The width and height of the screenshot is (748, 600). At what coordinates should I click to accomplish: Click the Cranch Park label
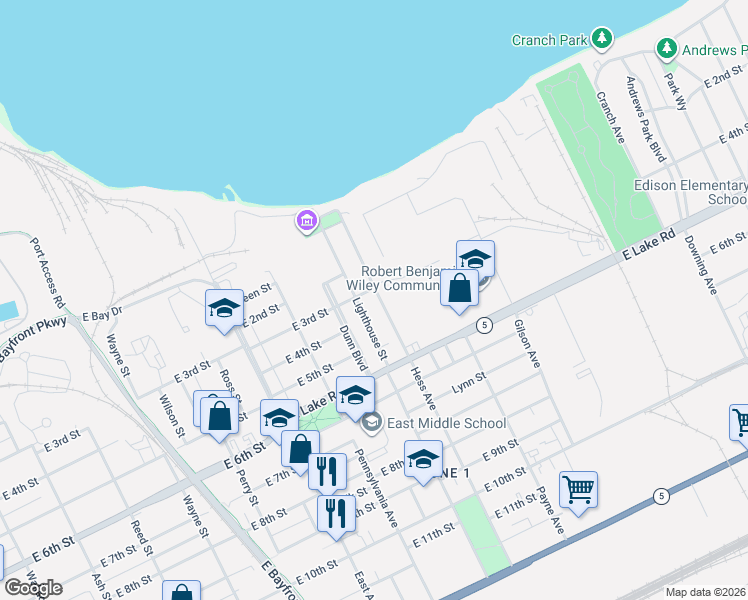[549, 40]
